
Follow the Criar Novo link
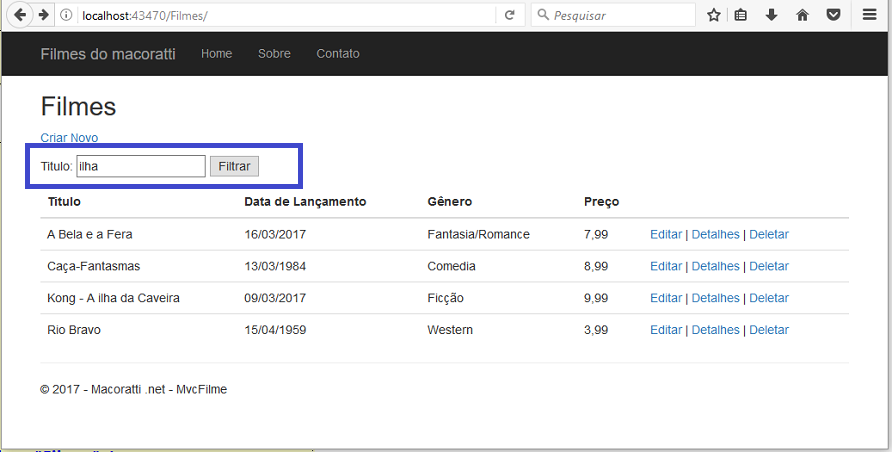(x=69, y=138)
